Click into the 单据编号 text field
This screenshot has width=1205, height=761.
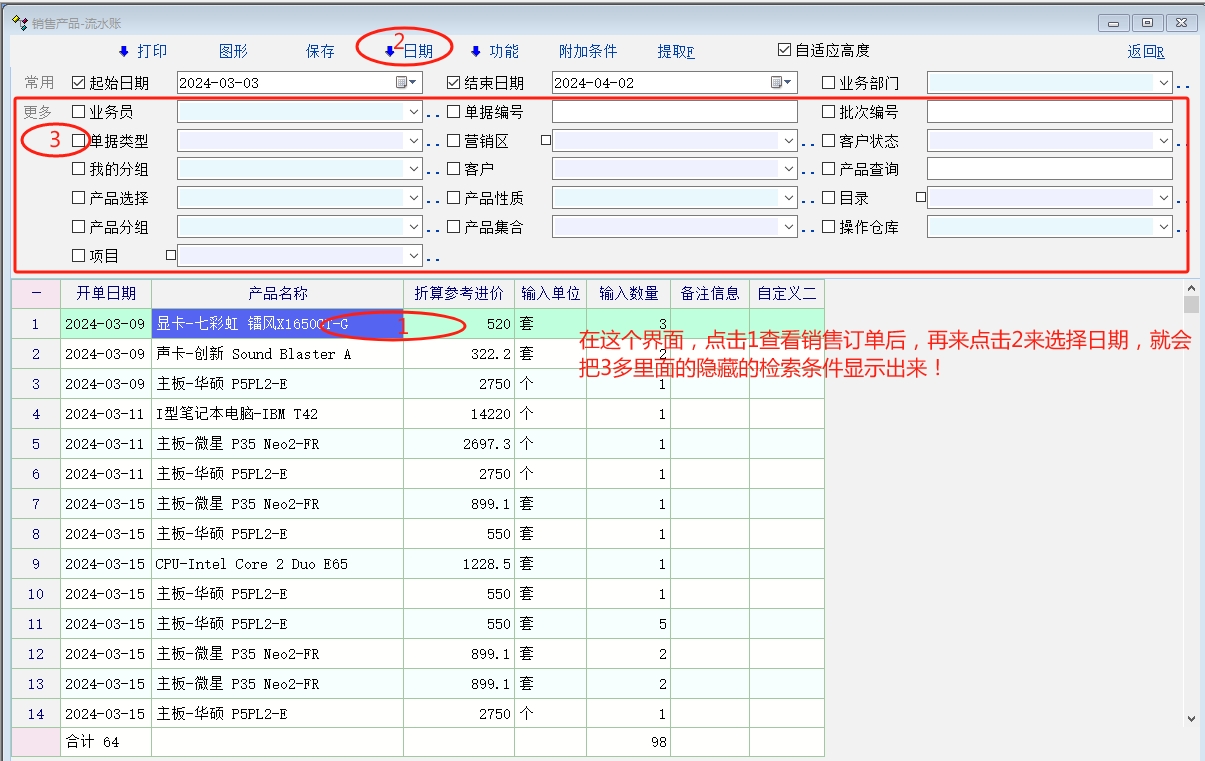674,112
